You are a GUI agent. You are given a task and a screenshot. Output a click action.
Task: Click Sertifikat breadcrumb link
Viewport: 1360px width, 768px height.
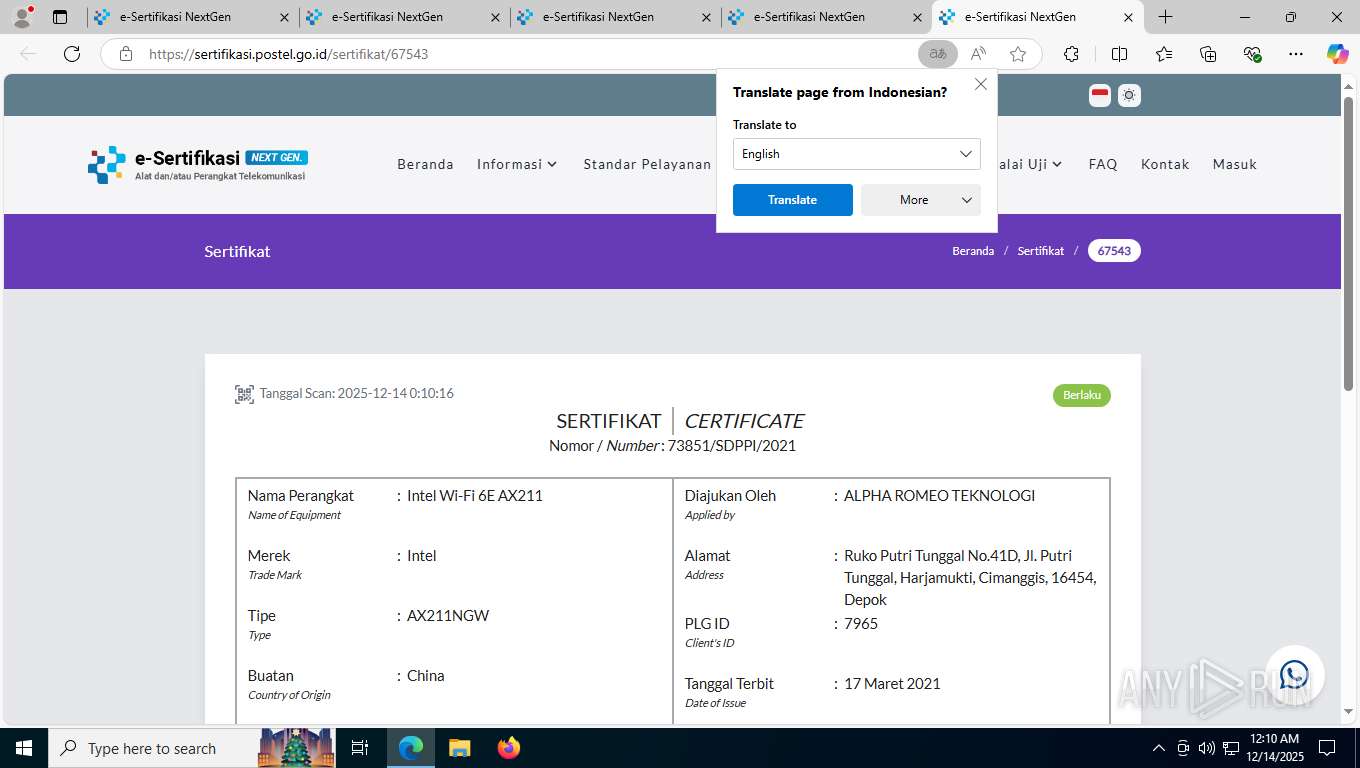[x=1041, y=251]
